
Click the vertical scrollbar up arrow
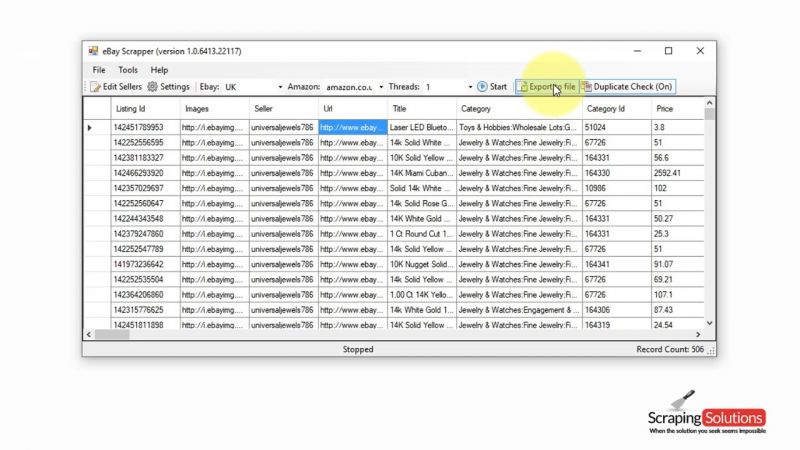[709, 103]
